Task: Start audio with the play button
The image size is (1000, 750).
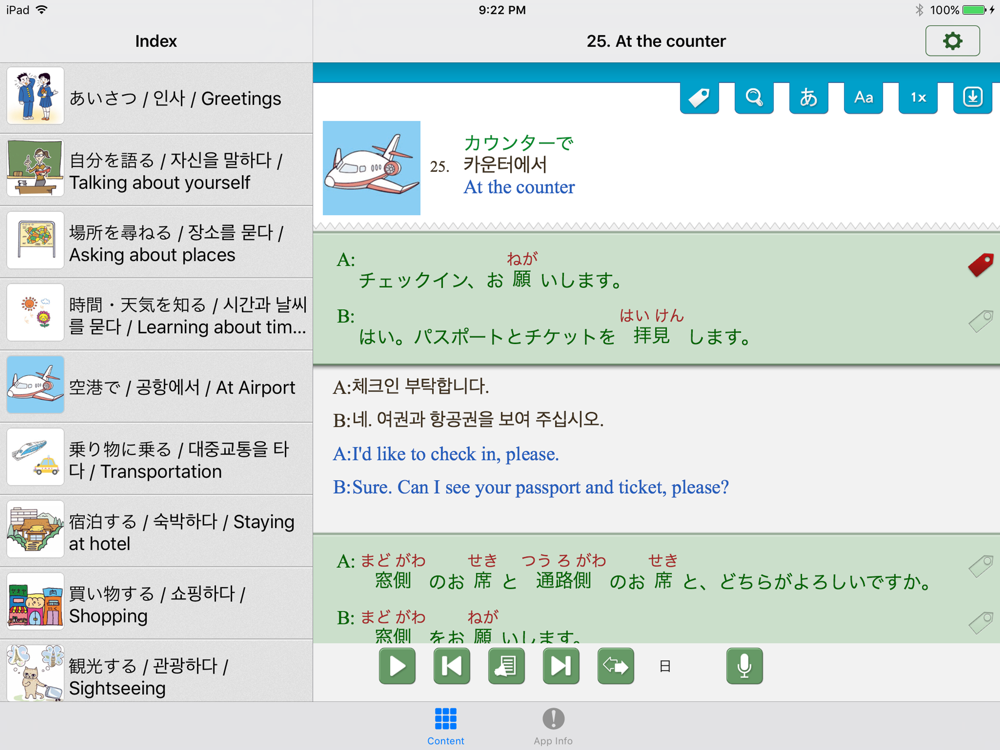Action: (x=397, y=666)
